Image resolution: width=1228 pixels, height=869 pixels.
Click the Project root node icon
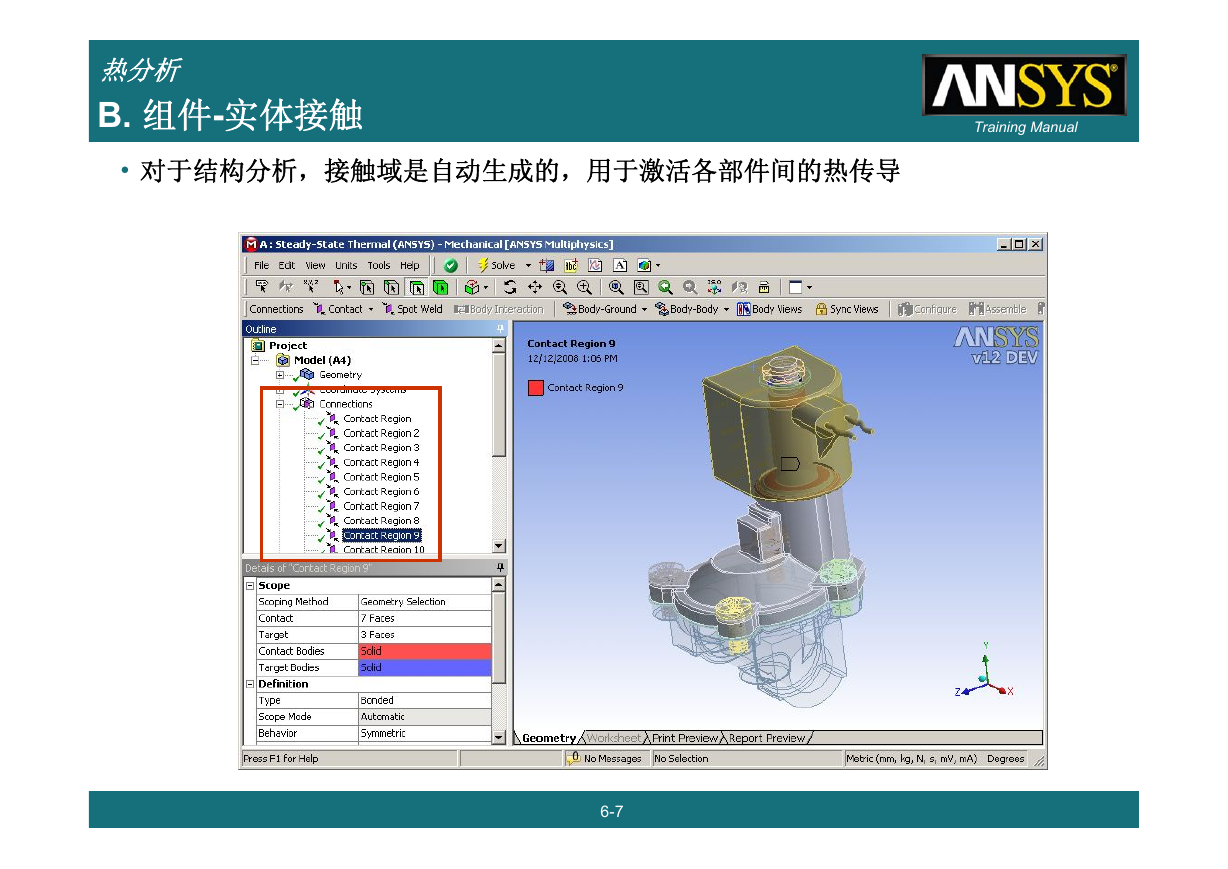coord(258,346)
